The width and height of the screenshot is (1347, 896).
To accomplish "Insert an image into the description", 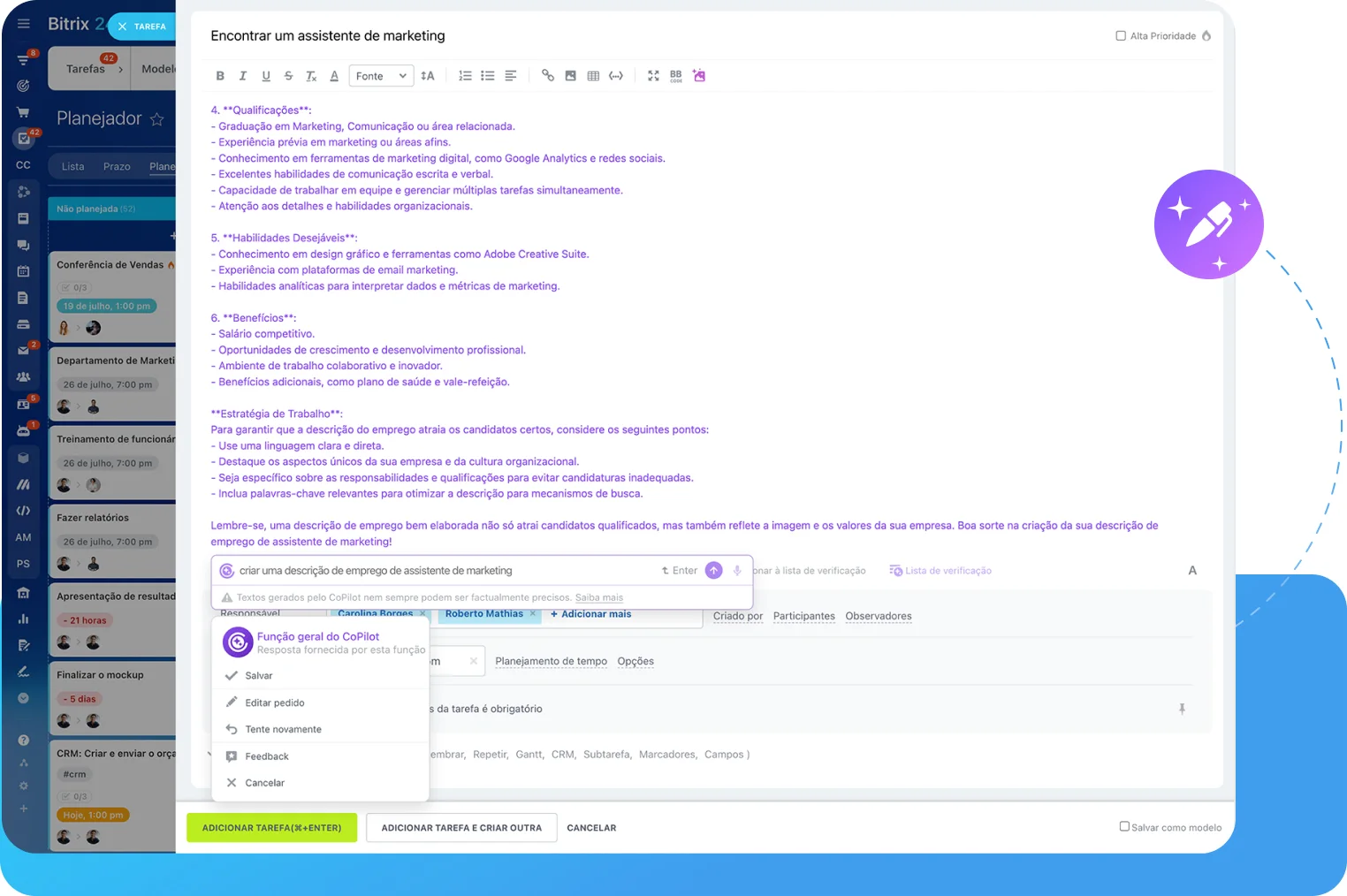I will click(570, 75).
